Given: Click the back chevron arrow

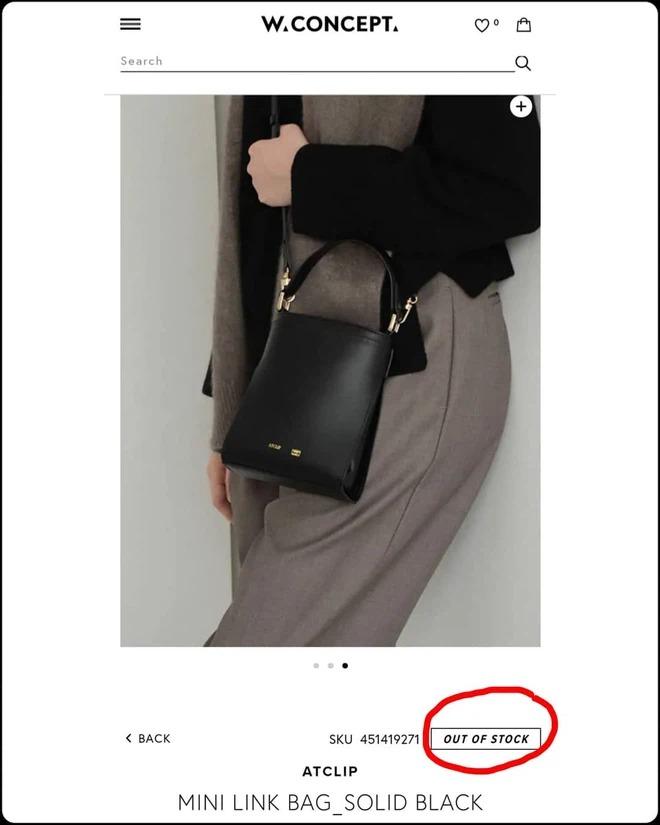Looking at the screenshot, I should click(128, 738).
